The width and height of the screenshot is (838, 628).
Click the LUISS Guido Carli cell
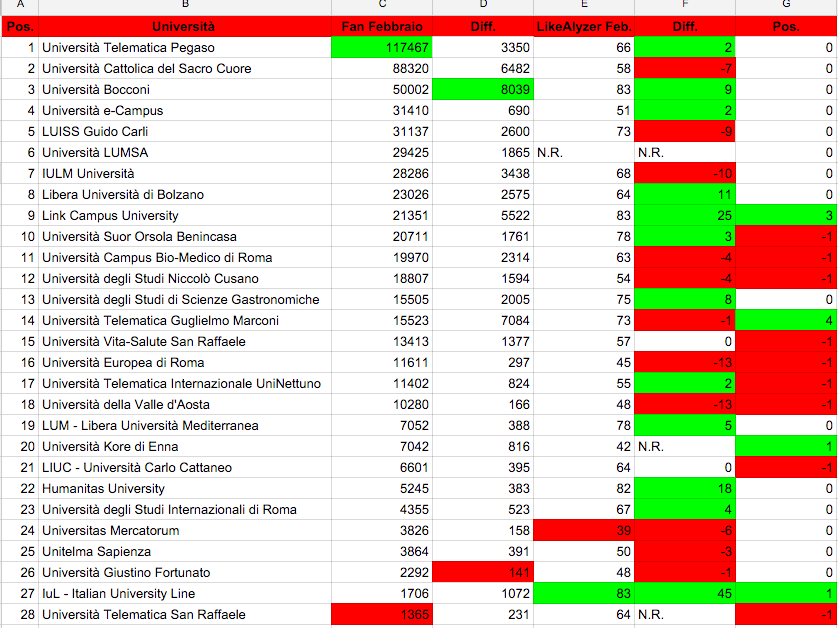coord(185,131)
